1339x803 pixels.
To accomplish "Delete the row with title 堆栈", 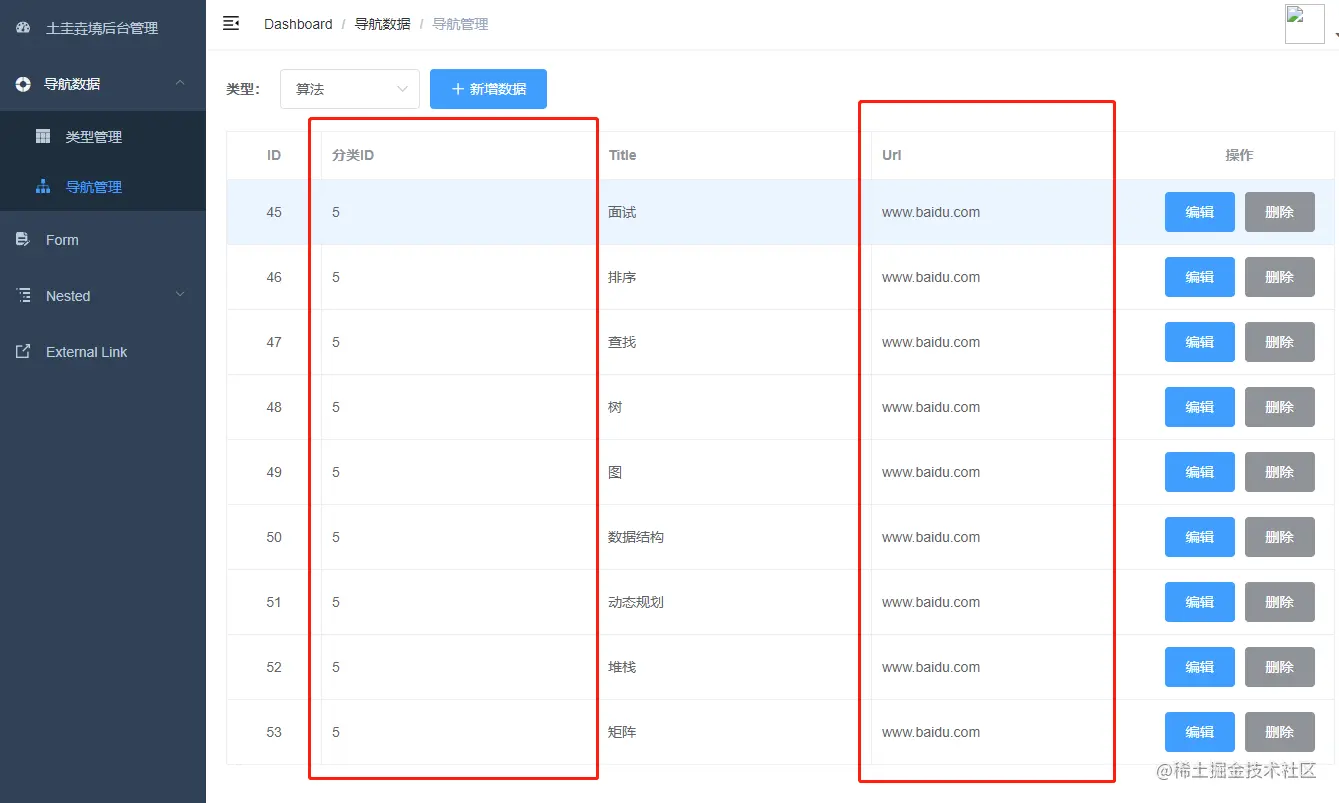I will click(1280, 667).
